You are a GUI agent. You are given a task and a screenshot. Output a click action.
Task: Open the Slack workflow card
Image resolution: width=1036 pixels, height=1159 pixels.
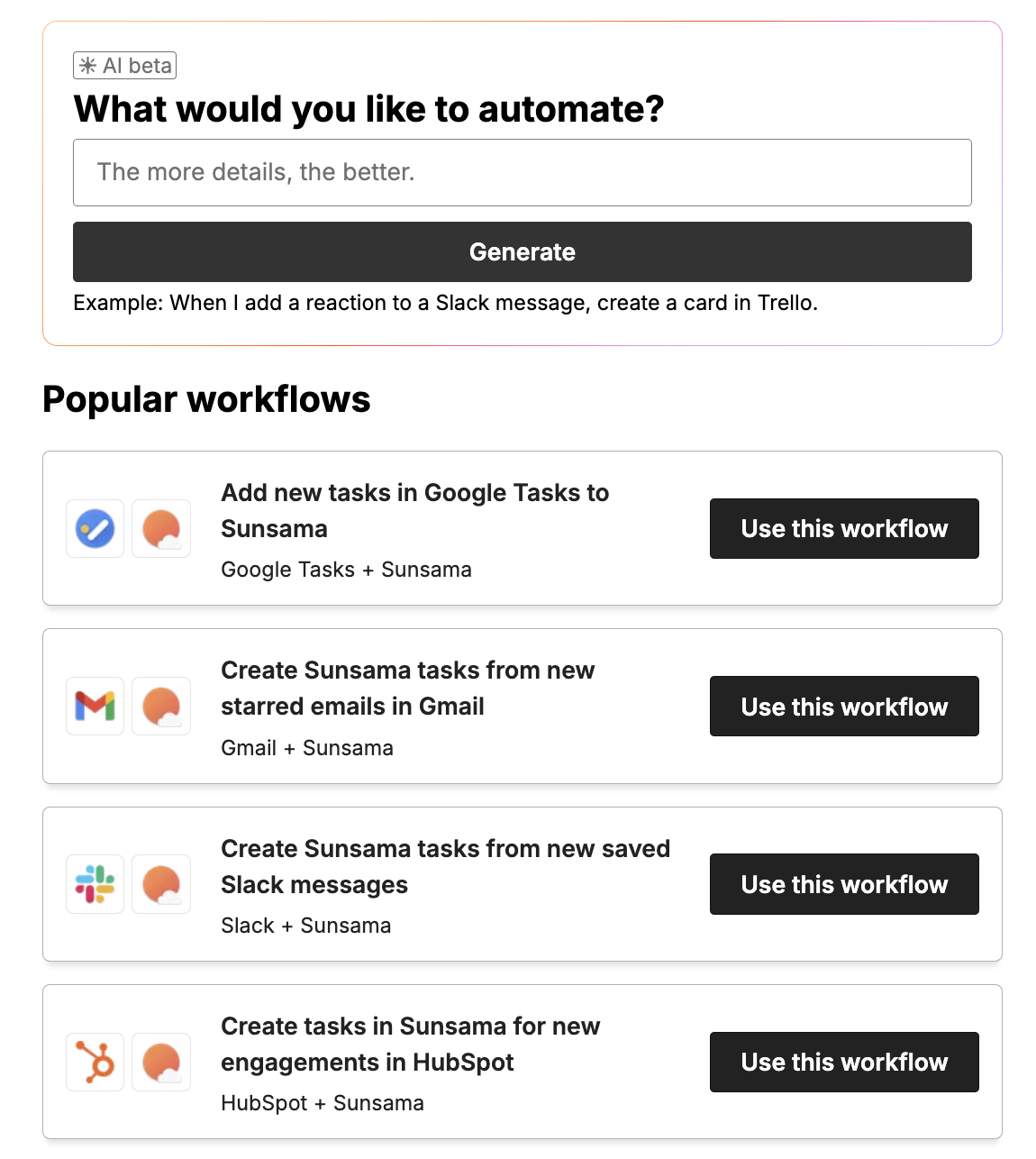pyautogui.click(x=446, y=866)
